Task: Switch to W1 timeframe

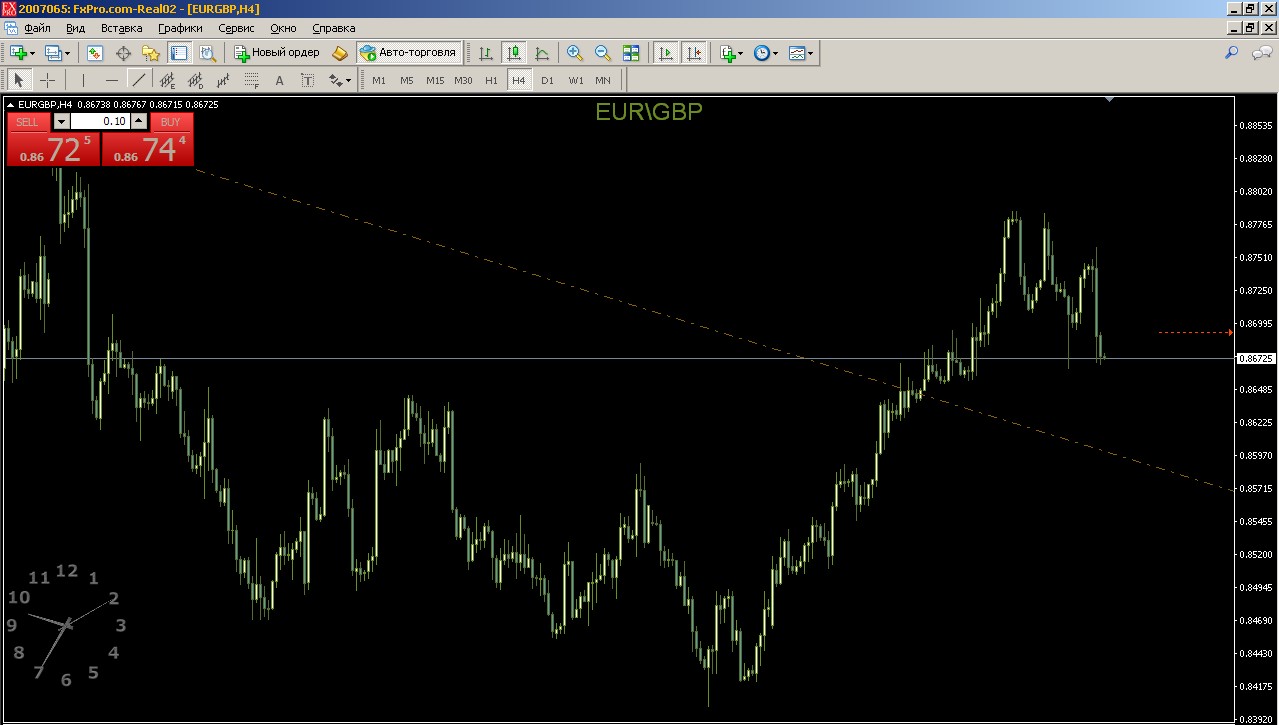Action: click(575, 80)
